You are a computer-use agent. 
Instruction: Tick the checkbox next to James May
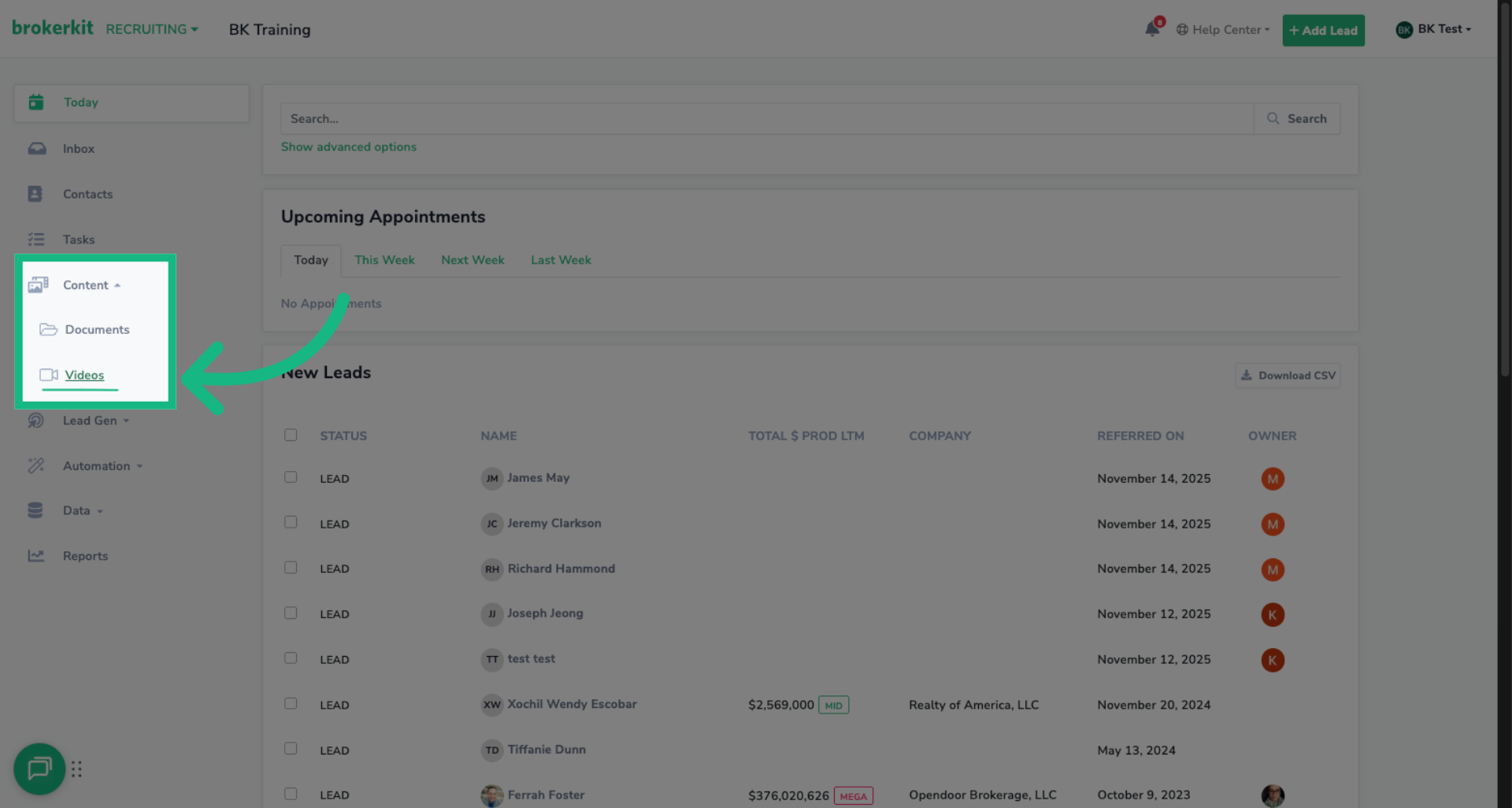click(x=291, y=476)
